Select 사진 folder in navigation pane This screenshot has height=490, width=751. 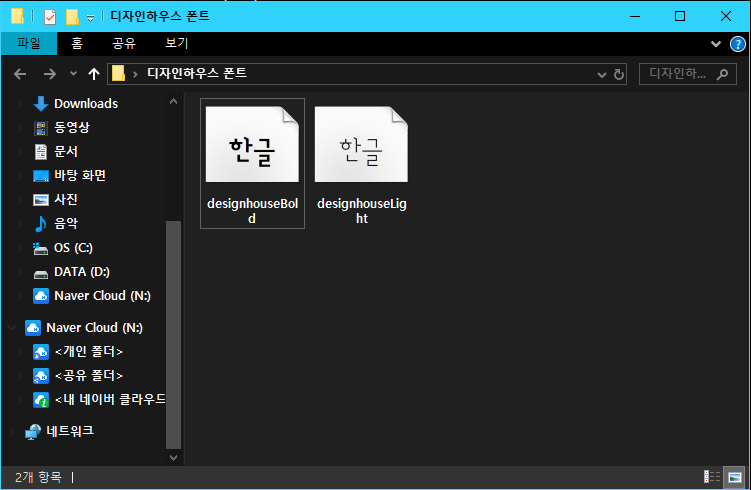tap(66, 199)
